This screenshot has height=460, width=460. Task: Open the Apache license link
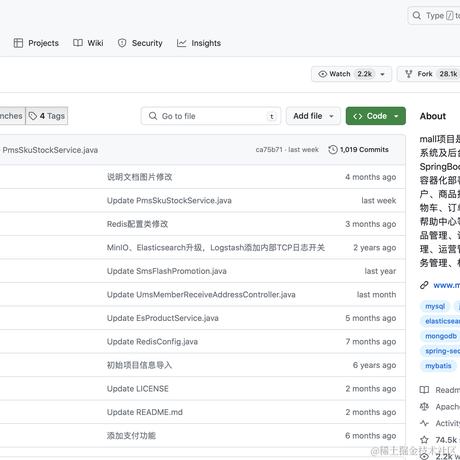(x=448, y=407)
